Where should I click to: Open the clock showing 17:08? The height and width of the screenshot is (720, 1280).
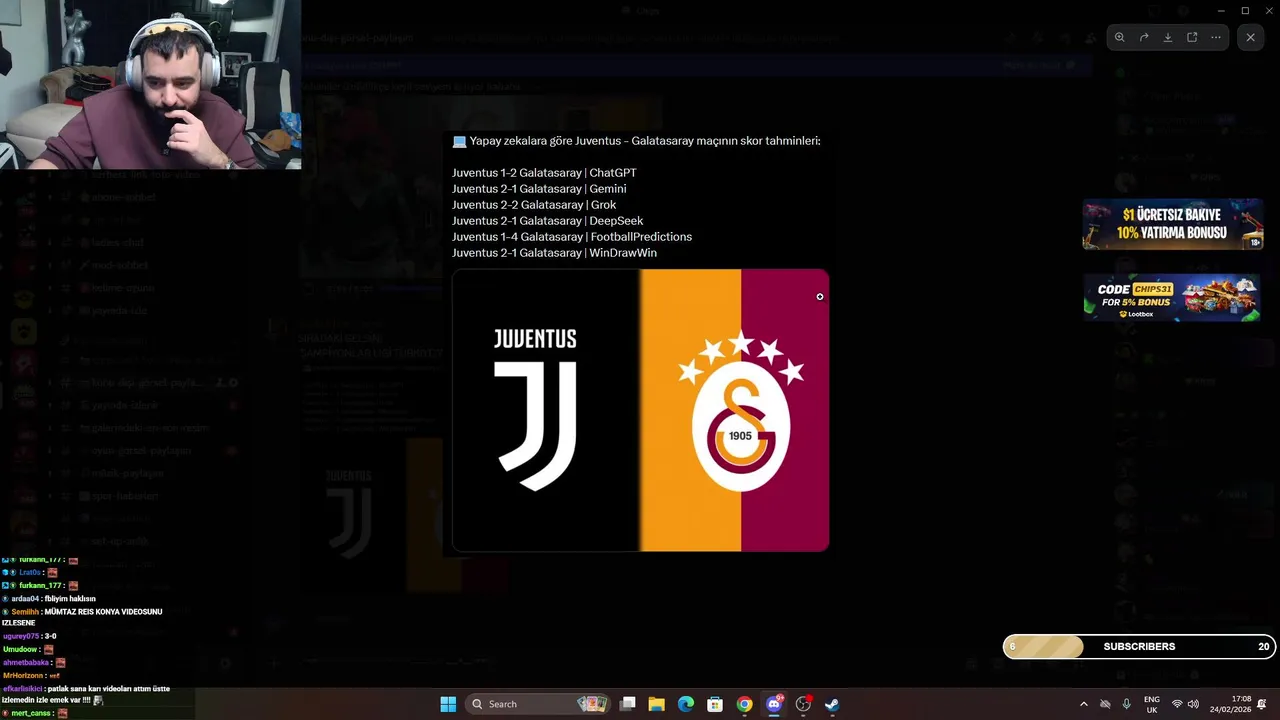(1230, 704)
